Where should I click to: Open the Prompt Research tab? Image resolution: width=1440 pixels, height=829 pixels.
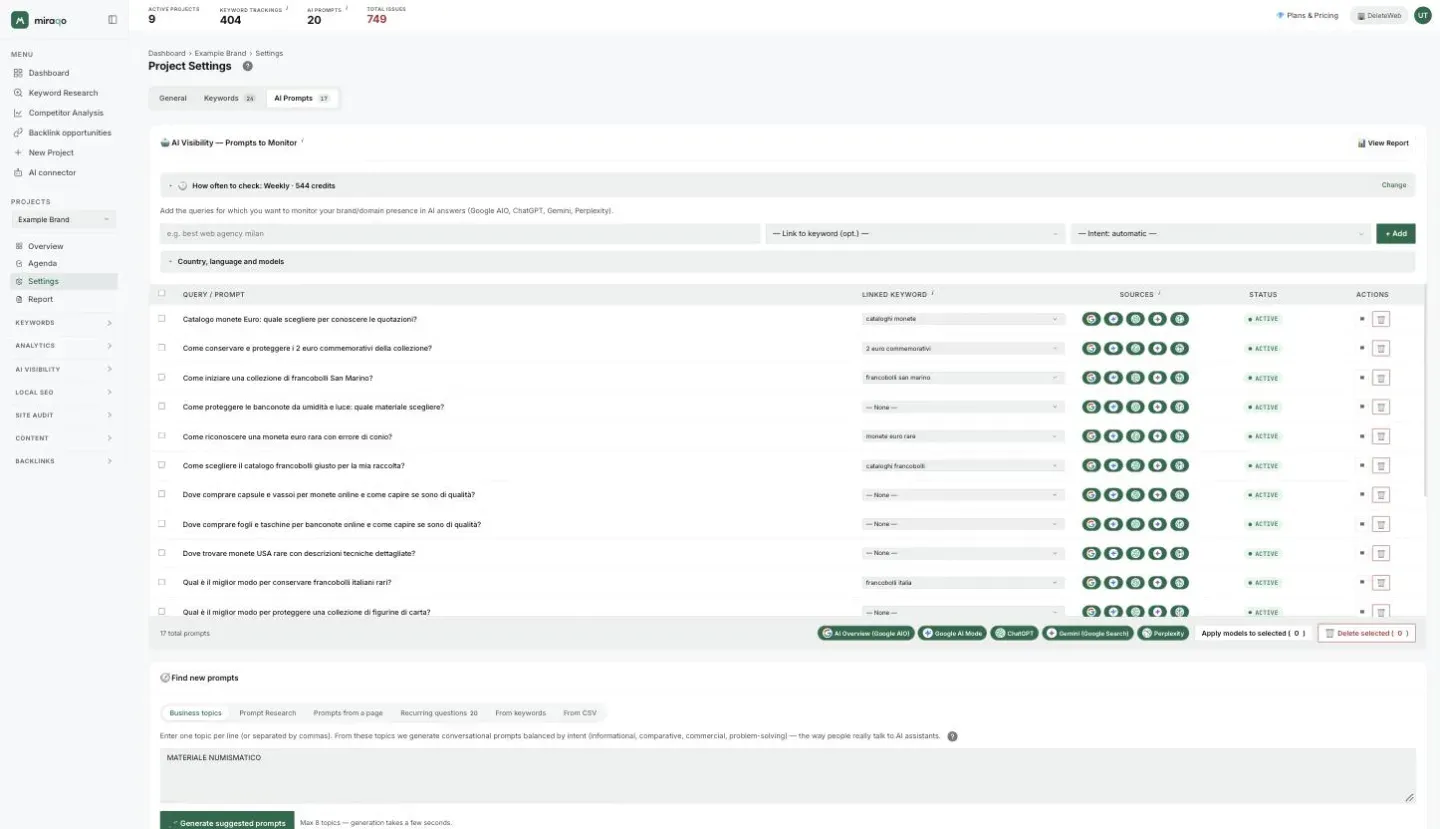pos(267,713)
